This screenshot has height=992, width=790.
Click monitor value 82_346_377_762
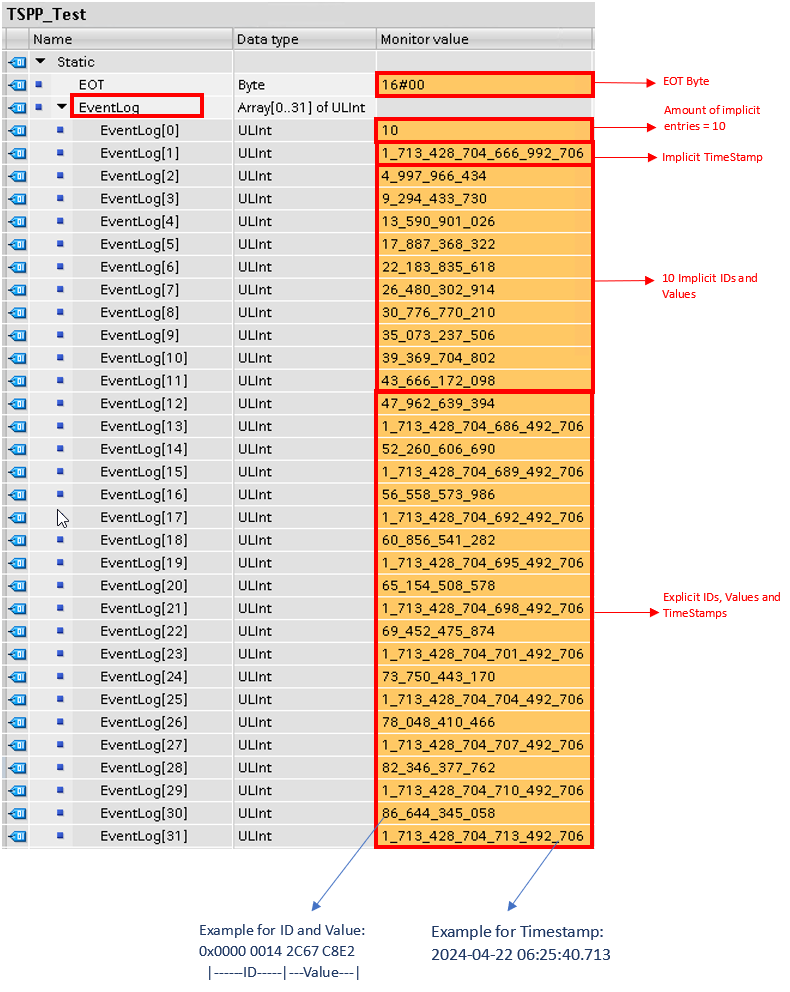[484, 768]
